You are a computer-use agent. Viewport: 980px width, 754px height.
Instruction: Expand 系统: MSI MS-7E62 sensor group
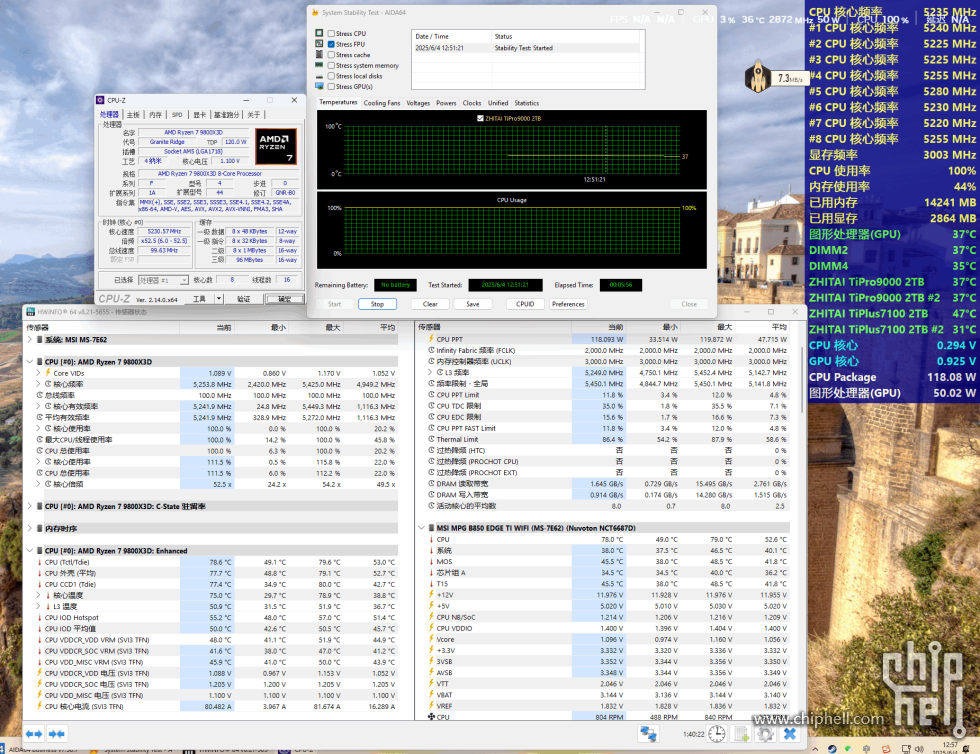(29, 339)
